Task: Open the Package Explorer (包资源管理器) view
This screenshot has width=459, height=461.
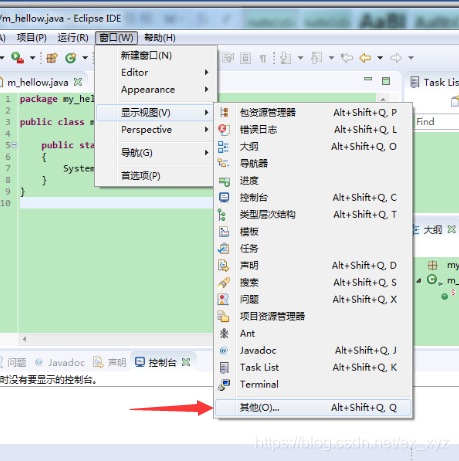Action: pyautogui.click(x=313, y=113)
